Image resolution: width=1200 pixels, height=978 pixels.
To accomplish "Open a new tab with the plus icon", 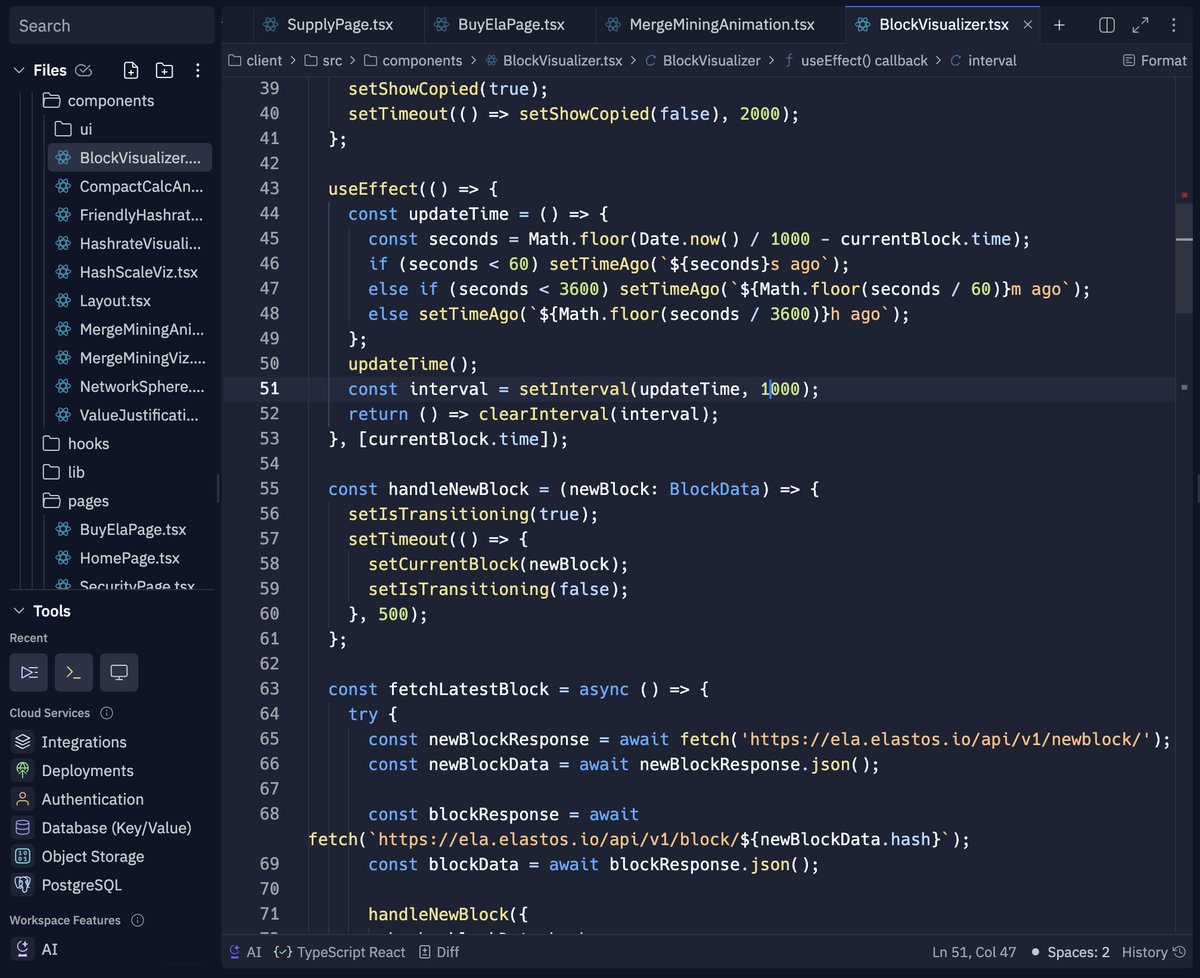I will [1060, 25].
